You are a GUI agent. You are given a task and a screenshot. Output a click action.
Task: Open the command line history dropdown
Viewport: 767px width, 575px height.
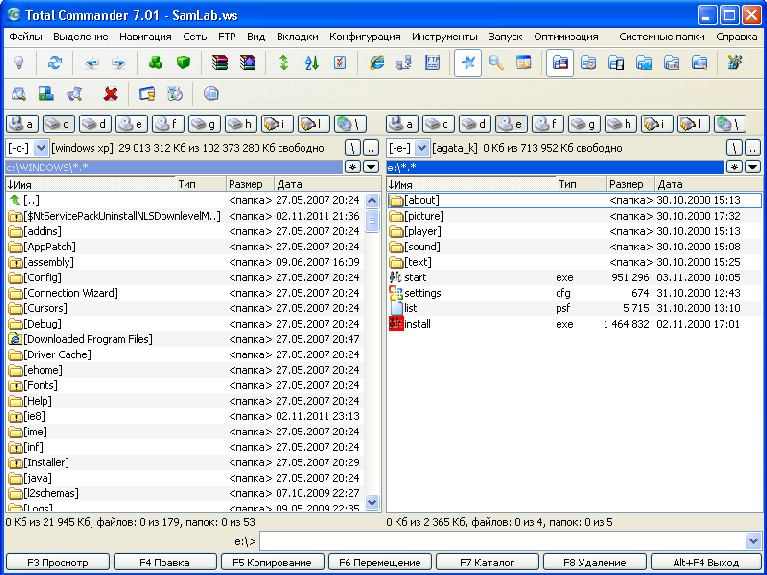[x=753, y=541]
